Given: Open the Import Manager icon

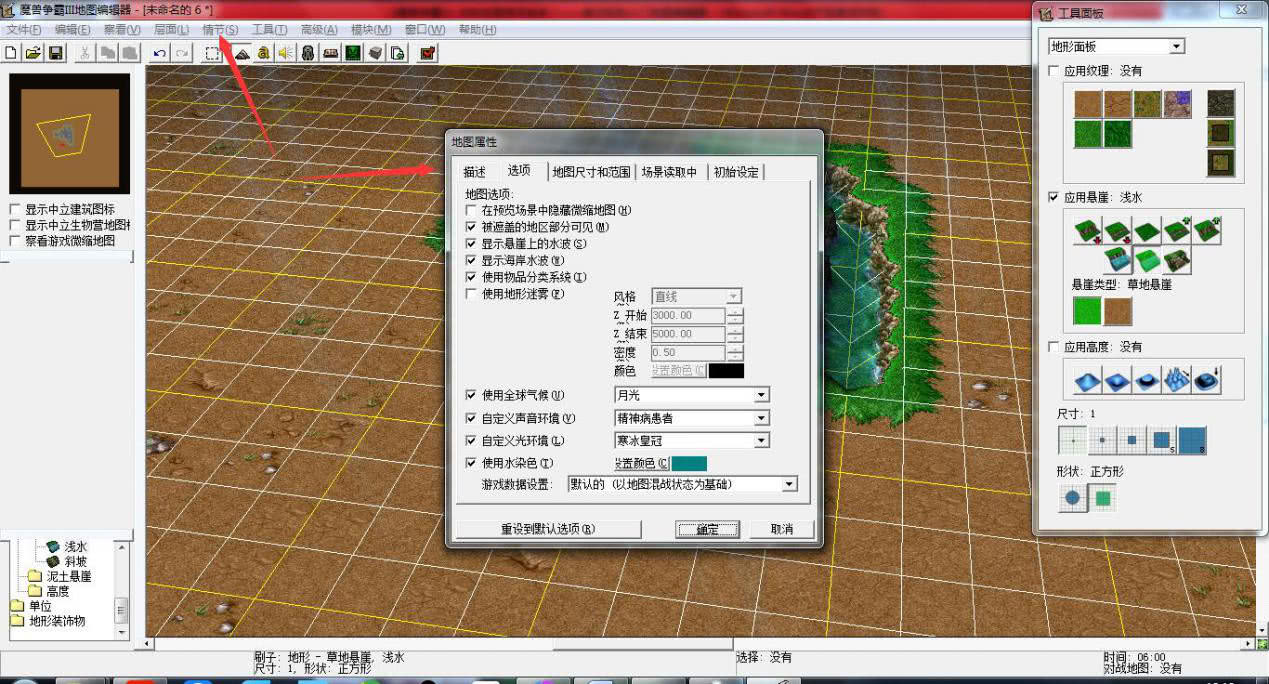Looking at the screenshot, I should (397, 53).
